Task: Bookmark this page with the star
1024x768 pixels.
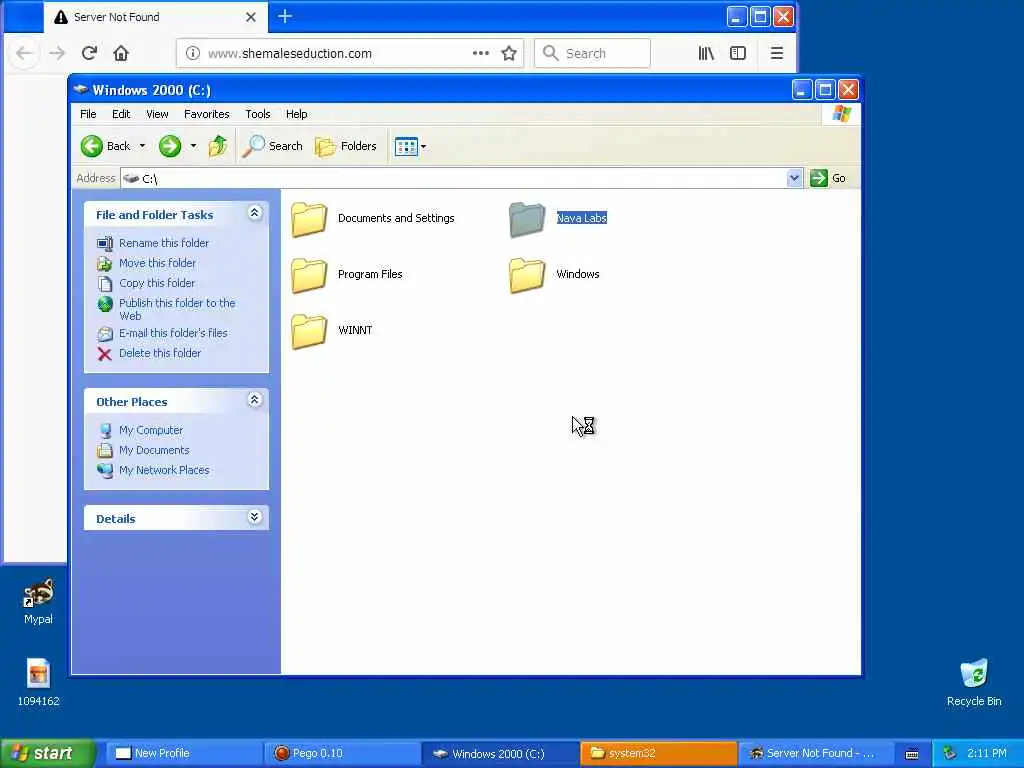Action: [509, 53]
